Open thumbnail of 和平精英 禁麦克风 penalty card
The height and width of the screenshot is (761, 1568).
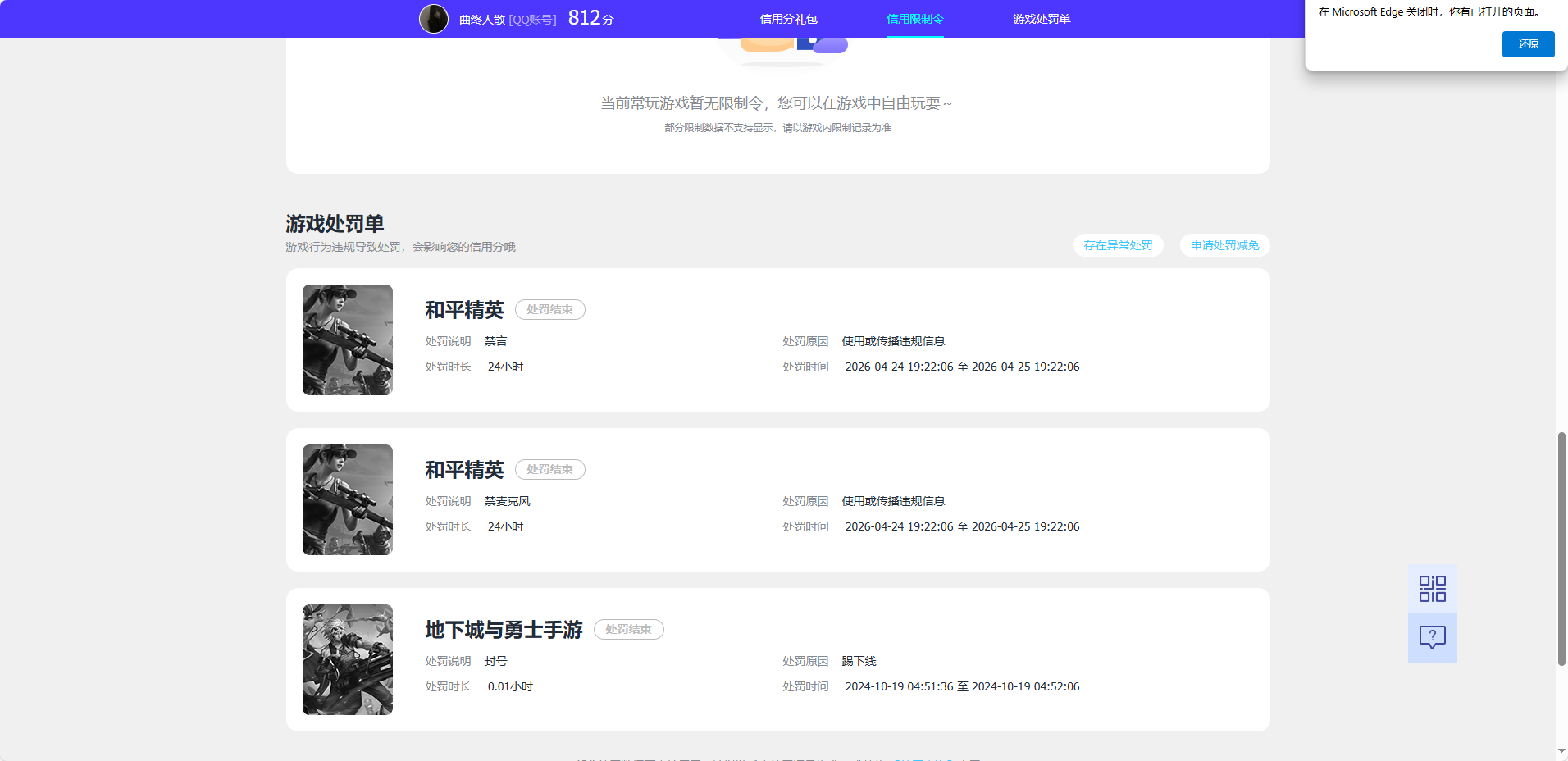348,499
